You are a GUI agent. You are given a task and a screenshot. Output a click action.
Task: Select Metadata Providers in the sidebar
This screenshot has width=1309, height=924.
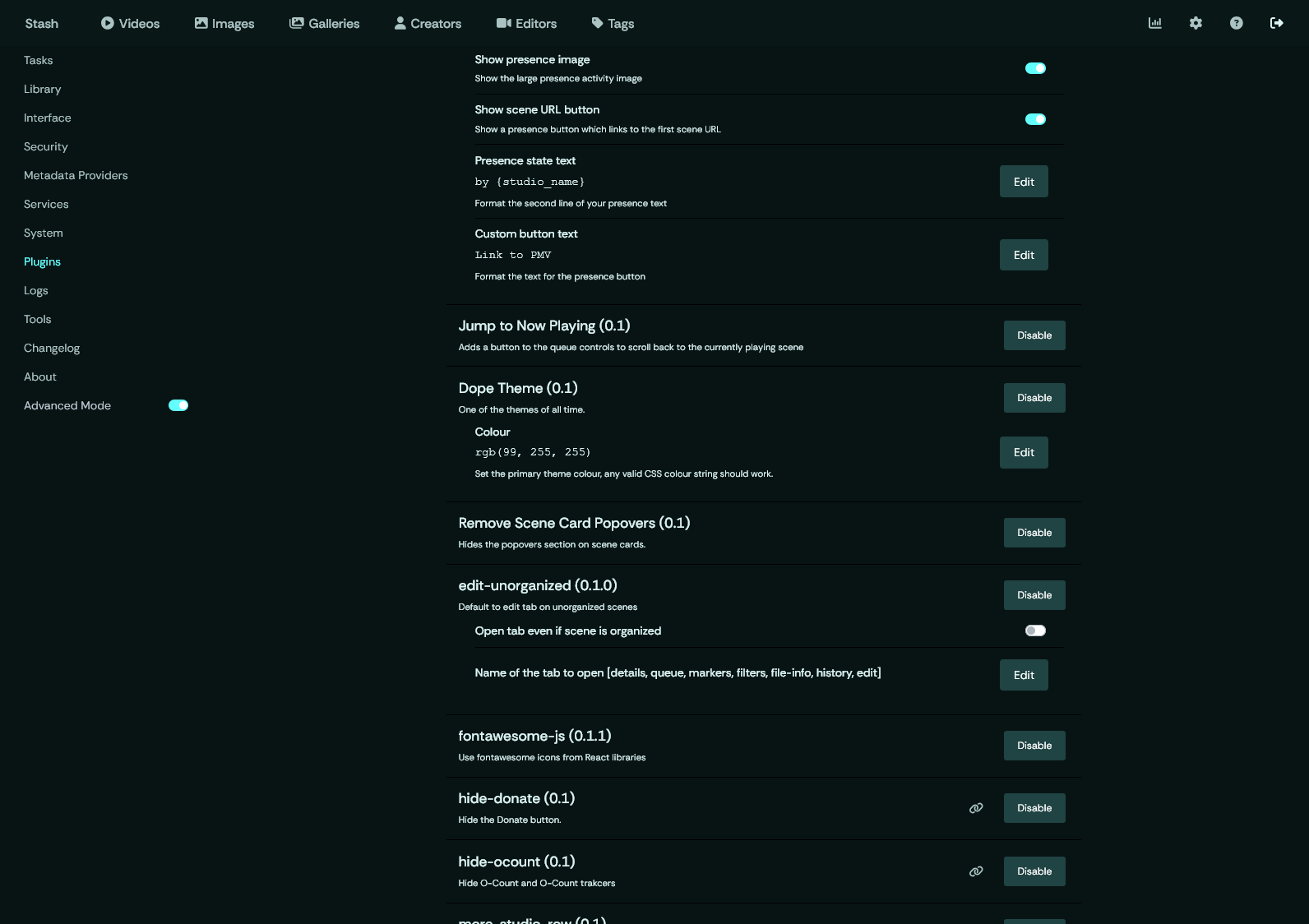coord(76,175)
